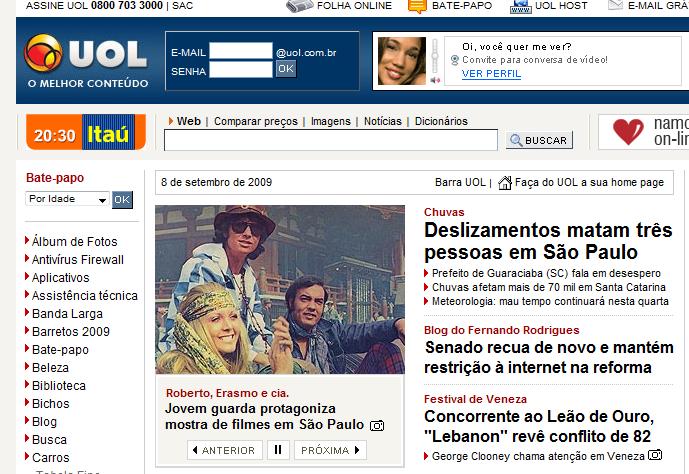Click the house icon beside home page link
The height and width of the screenshot is (474, 689).
(x=505, y=182)
